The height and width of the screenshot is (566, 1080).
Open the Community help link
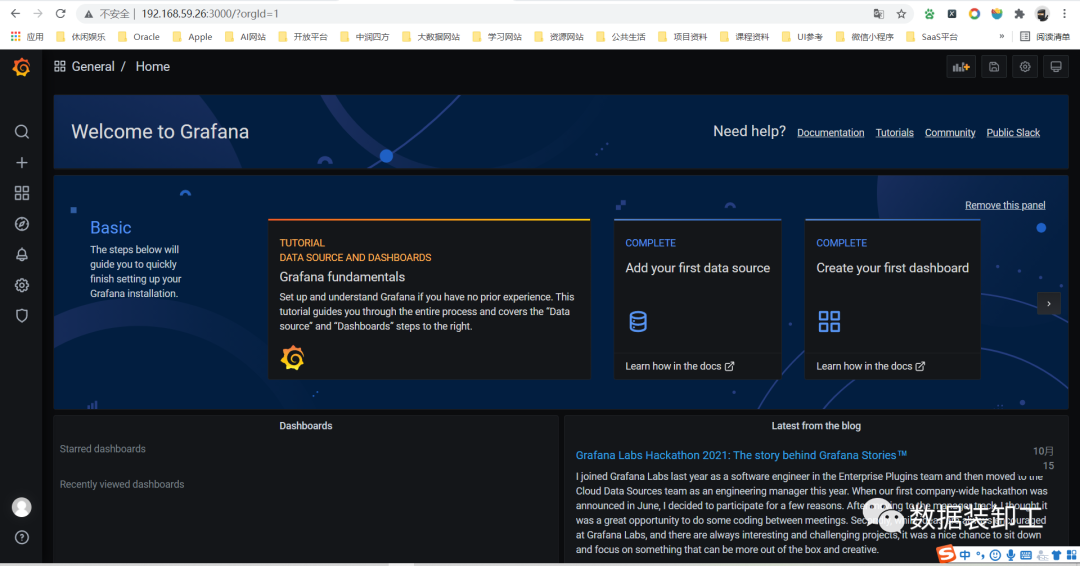coord(950,132)
